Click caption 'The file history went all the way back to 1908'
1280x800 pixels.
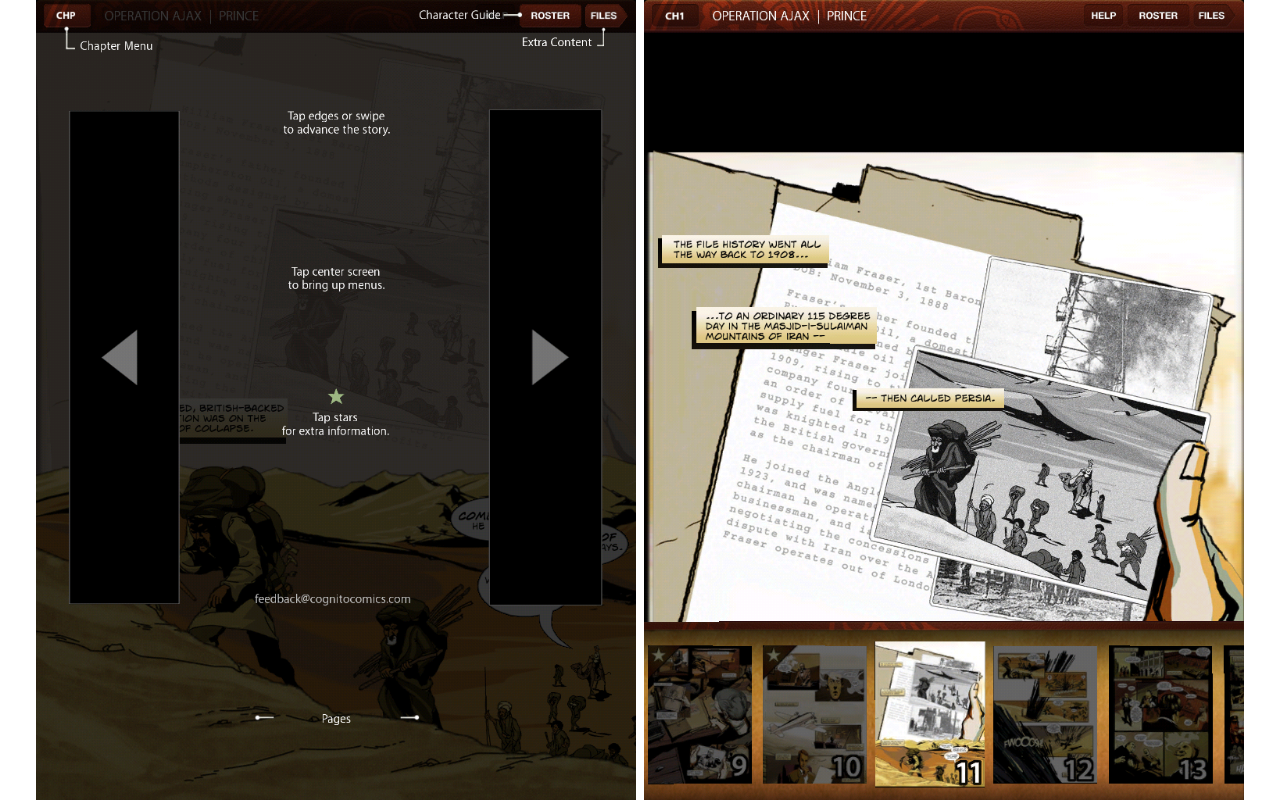[x=744, y=249]
